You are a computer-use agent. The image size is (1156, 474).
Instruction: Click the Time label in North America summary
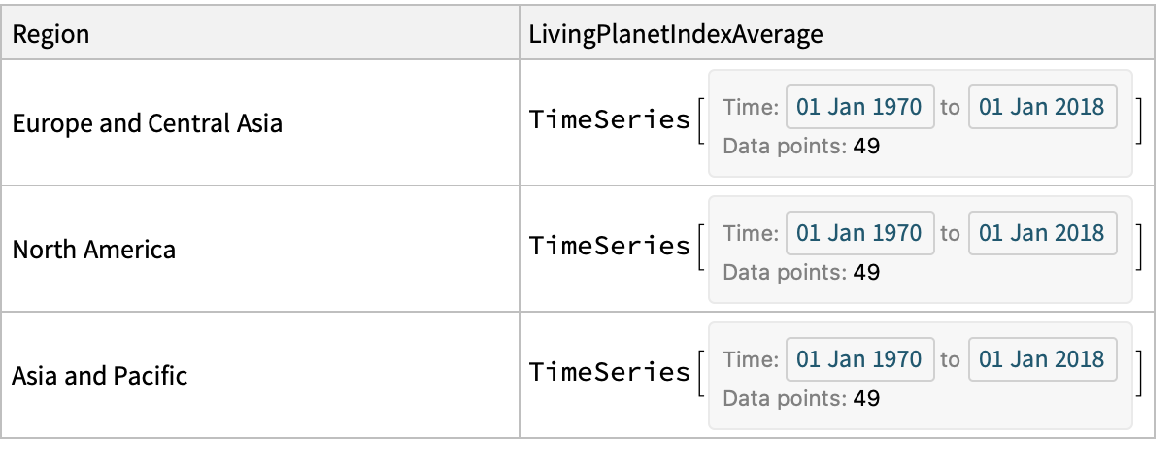click(750, 233)
